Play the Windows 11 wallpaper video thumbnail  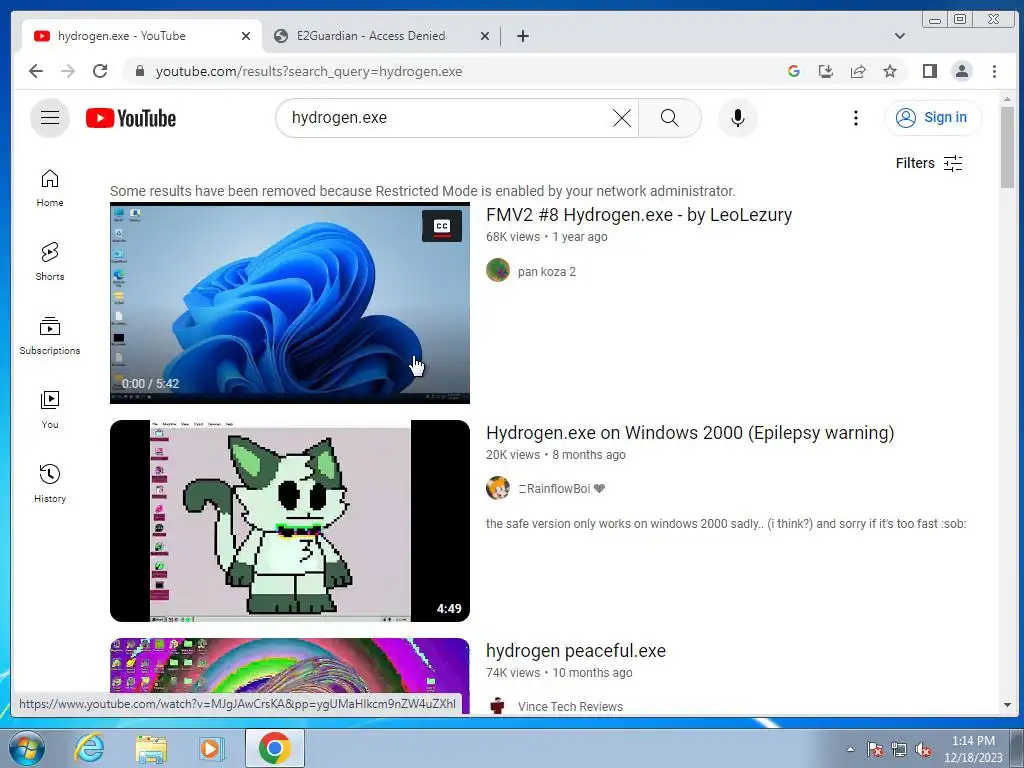289,303
